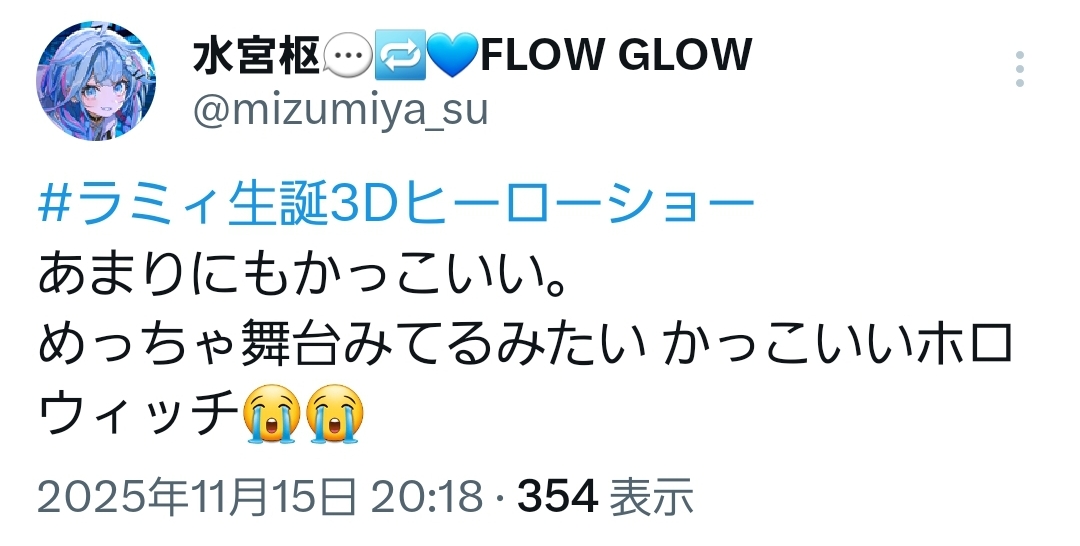Image resolution: width=1080 pixels, height=546 pixels.
Task: Click the 20:18 time in timestamp
Action: [426, 496]
